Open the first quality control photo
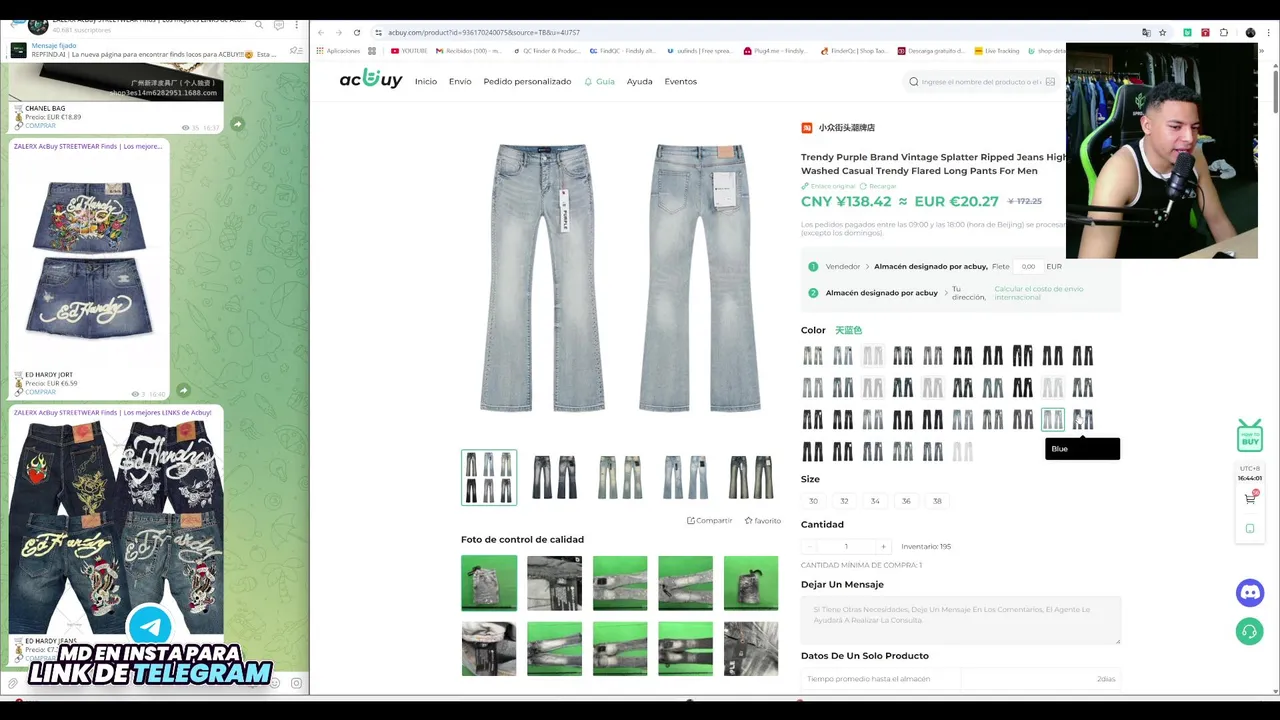Screen dimensions: 1280x720 (x=489, y=583)
